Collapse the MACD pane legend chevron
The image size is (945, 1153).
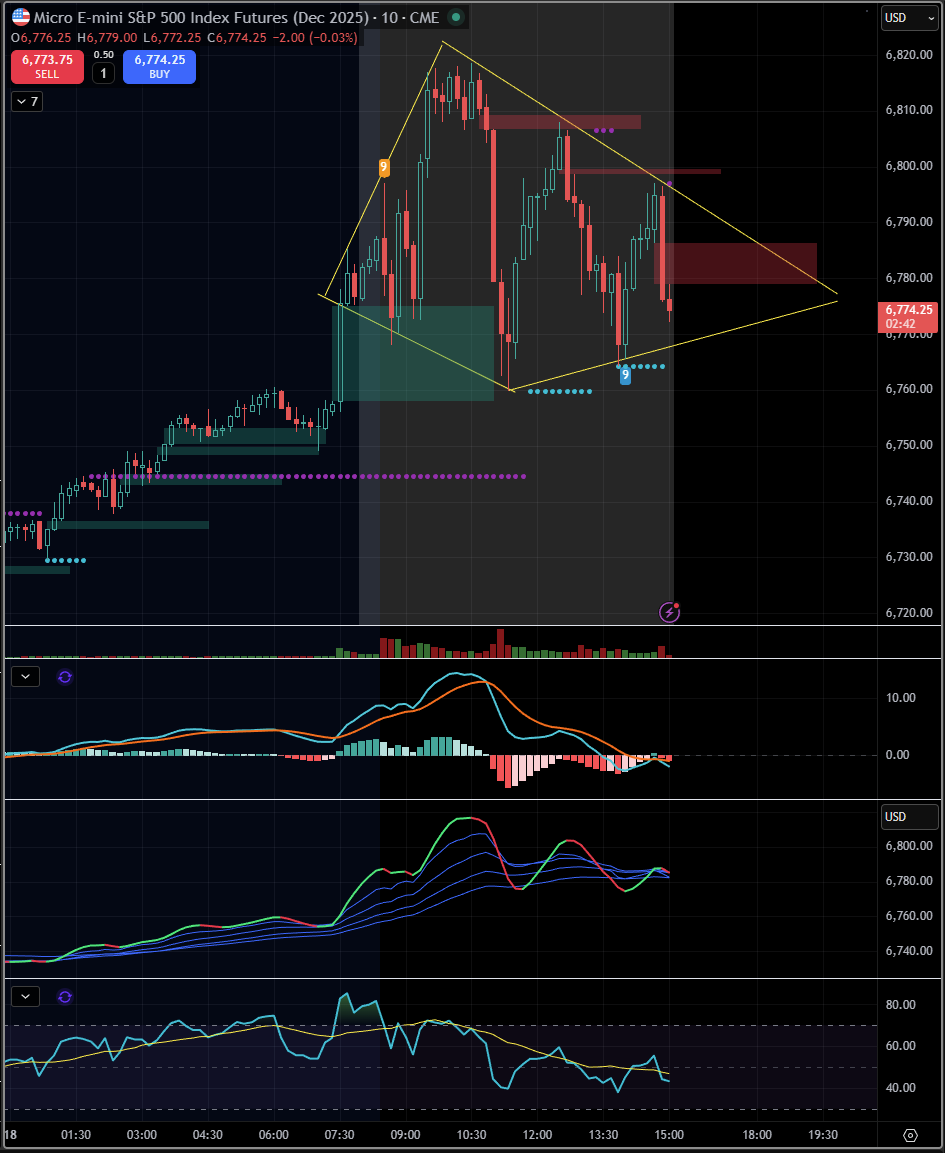pos(26,677)
